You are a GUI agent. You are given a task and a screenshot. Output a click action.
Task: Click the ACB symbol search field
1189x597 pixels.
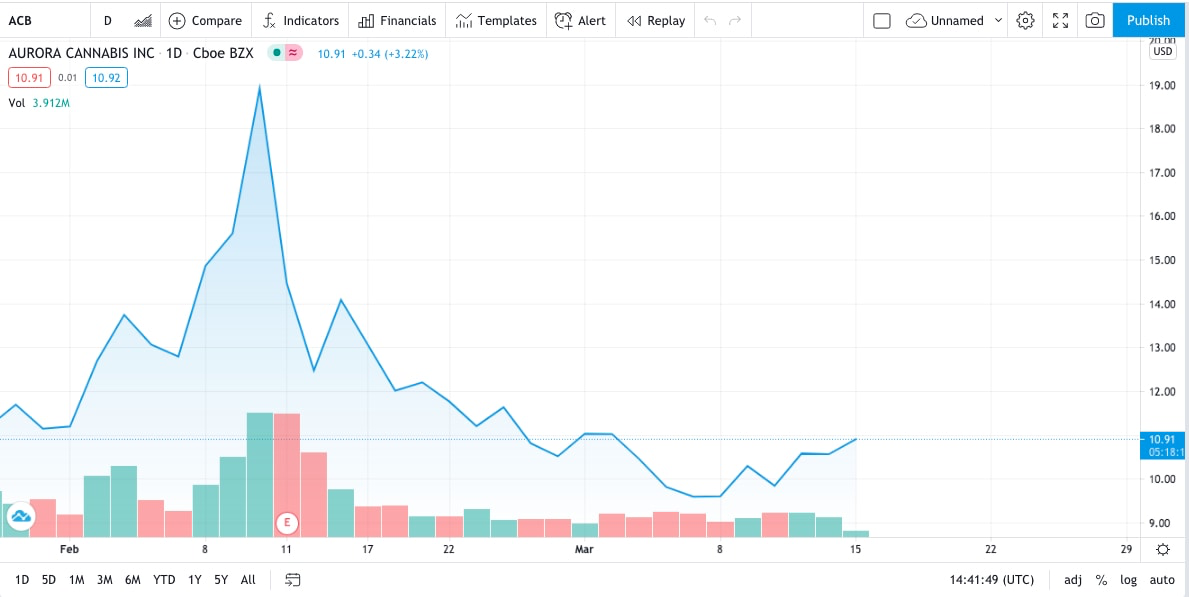point(45,20)
